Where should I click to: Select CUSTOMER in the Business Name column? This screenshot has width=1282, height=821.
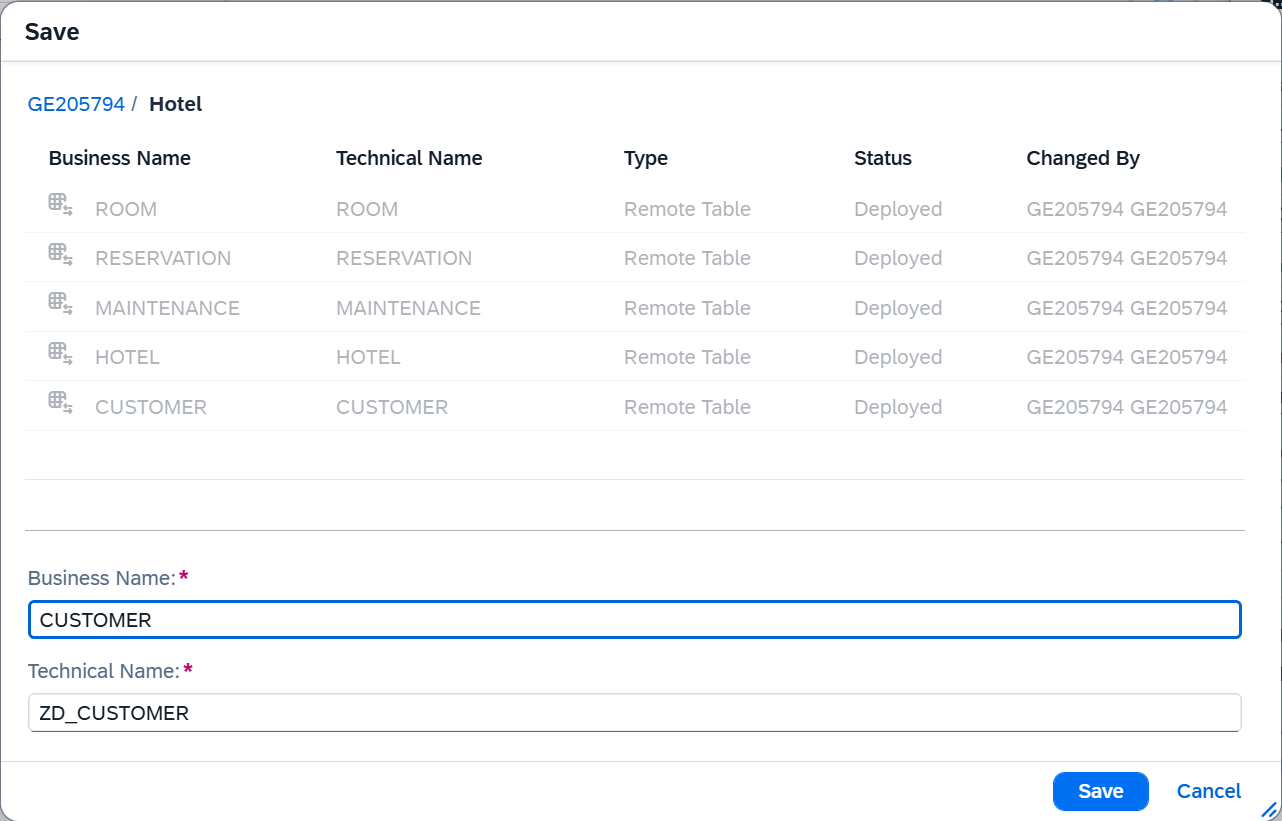pyautogui.click(x=151, y=407)
